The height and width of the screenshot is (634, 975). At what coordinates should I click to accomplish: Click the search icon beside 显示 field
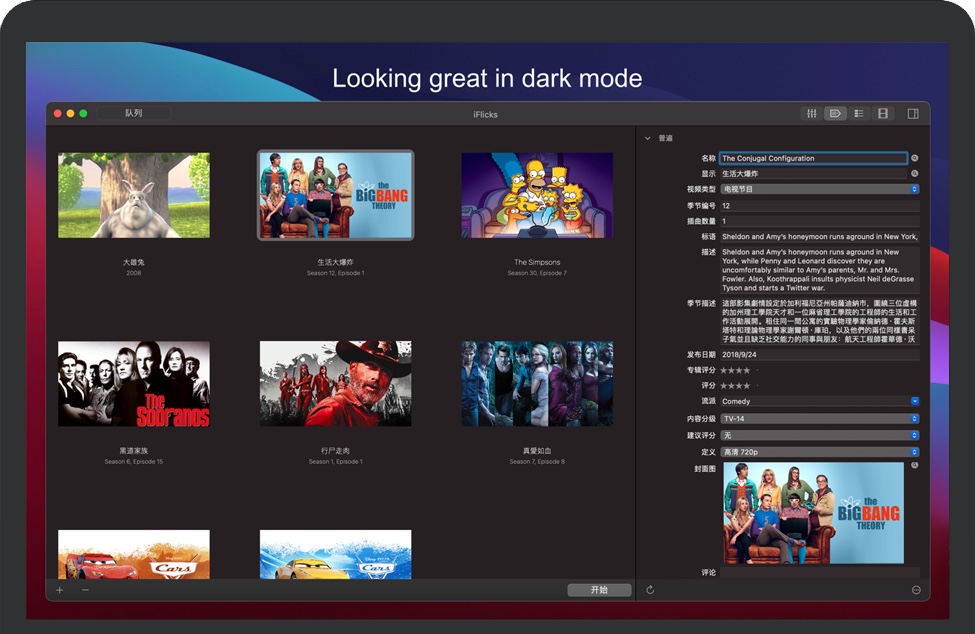[914, 174]
